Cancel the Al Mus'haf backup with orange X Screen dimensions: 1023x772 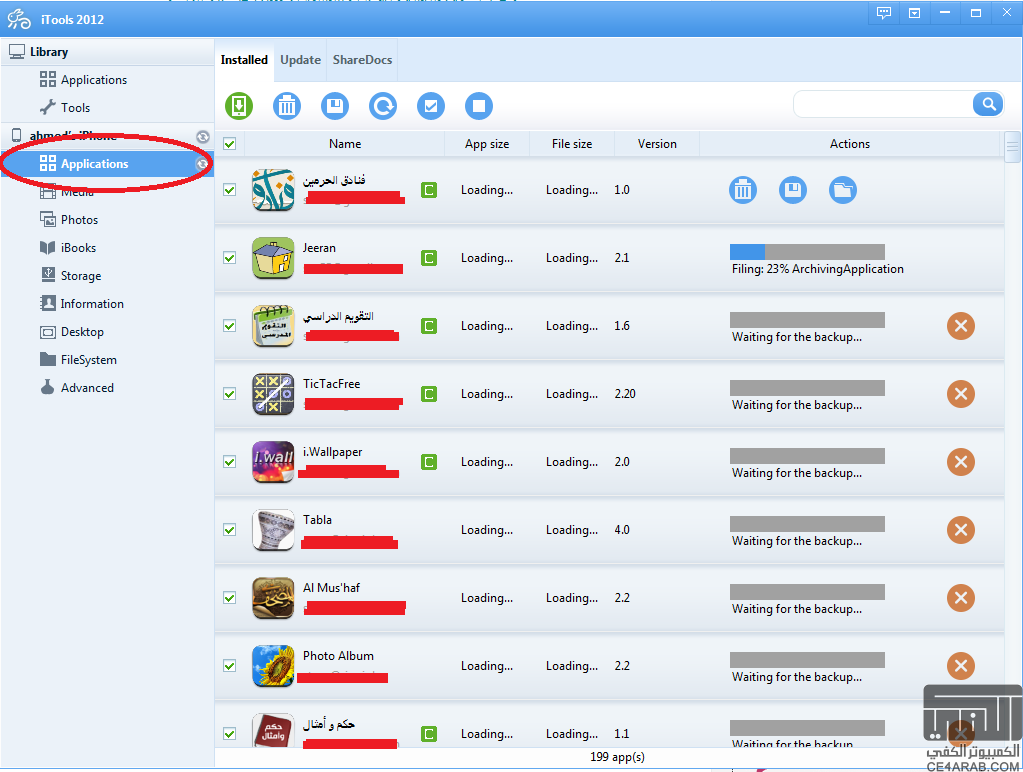point(960,598)
